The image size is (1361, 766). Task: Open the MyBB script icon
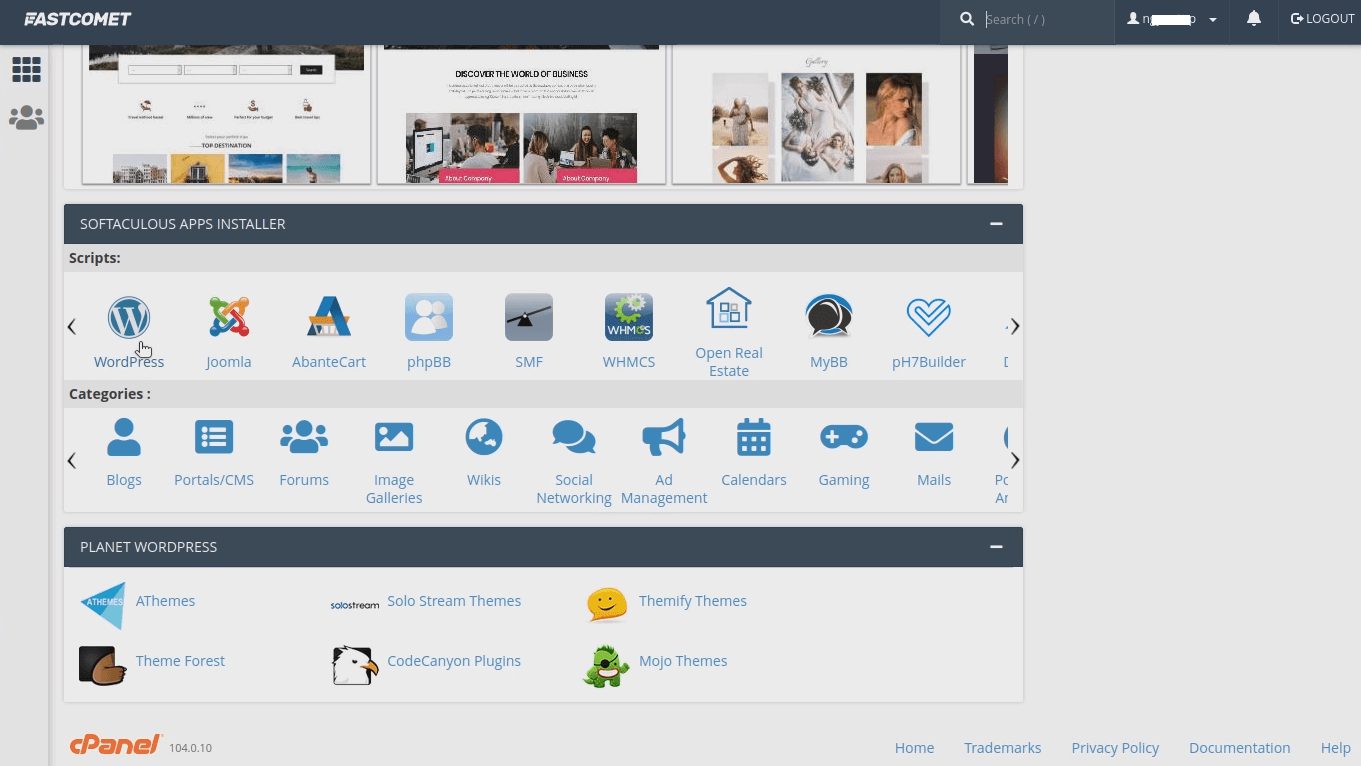click(x=829, y=318)
